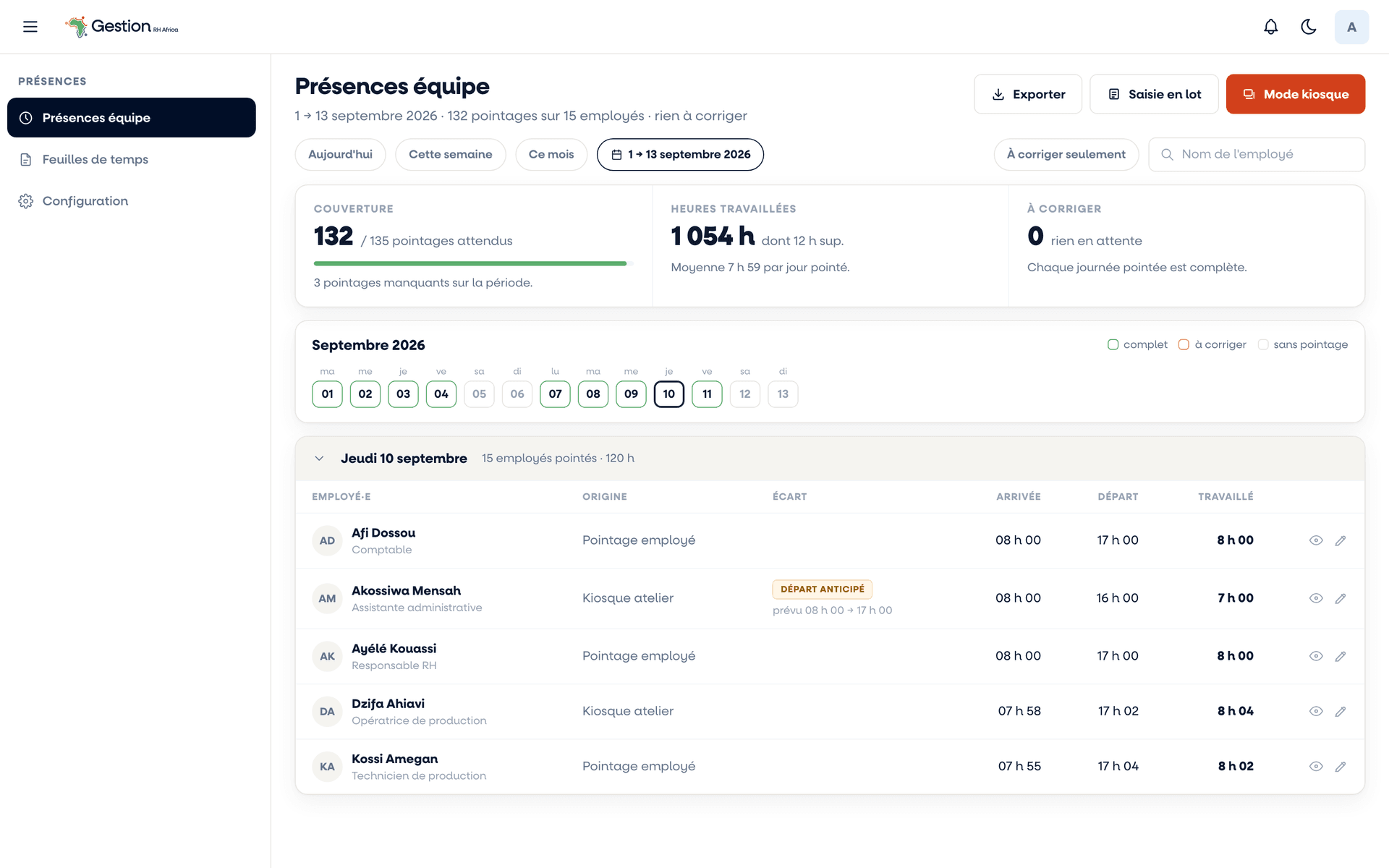
Task: View details for Ayélé Kouassi
Action: click(1316, 656)
